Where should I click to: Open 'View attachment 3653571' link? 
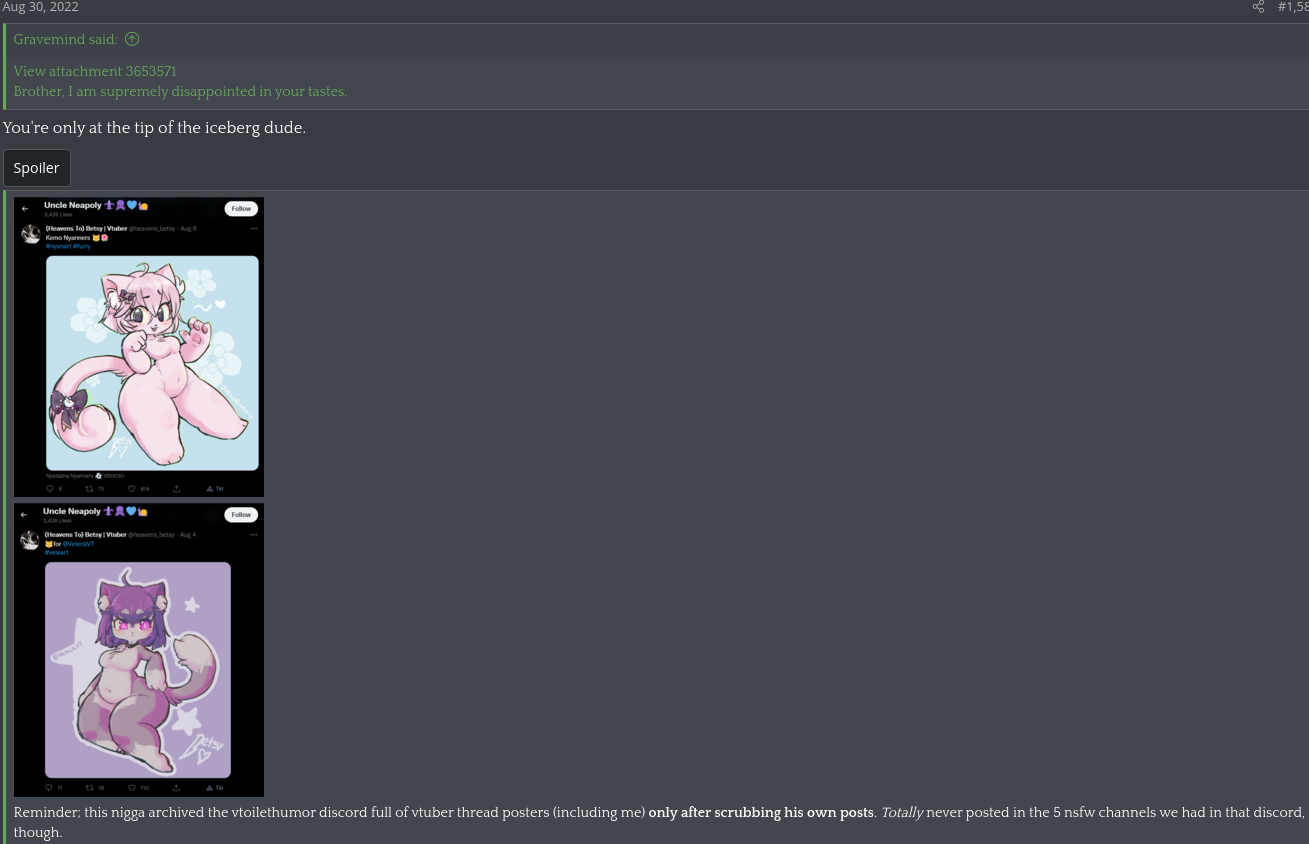(x=95, y=72)
